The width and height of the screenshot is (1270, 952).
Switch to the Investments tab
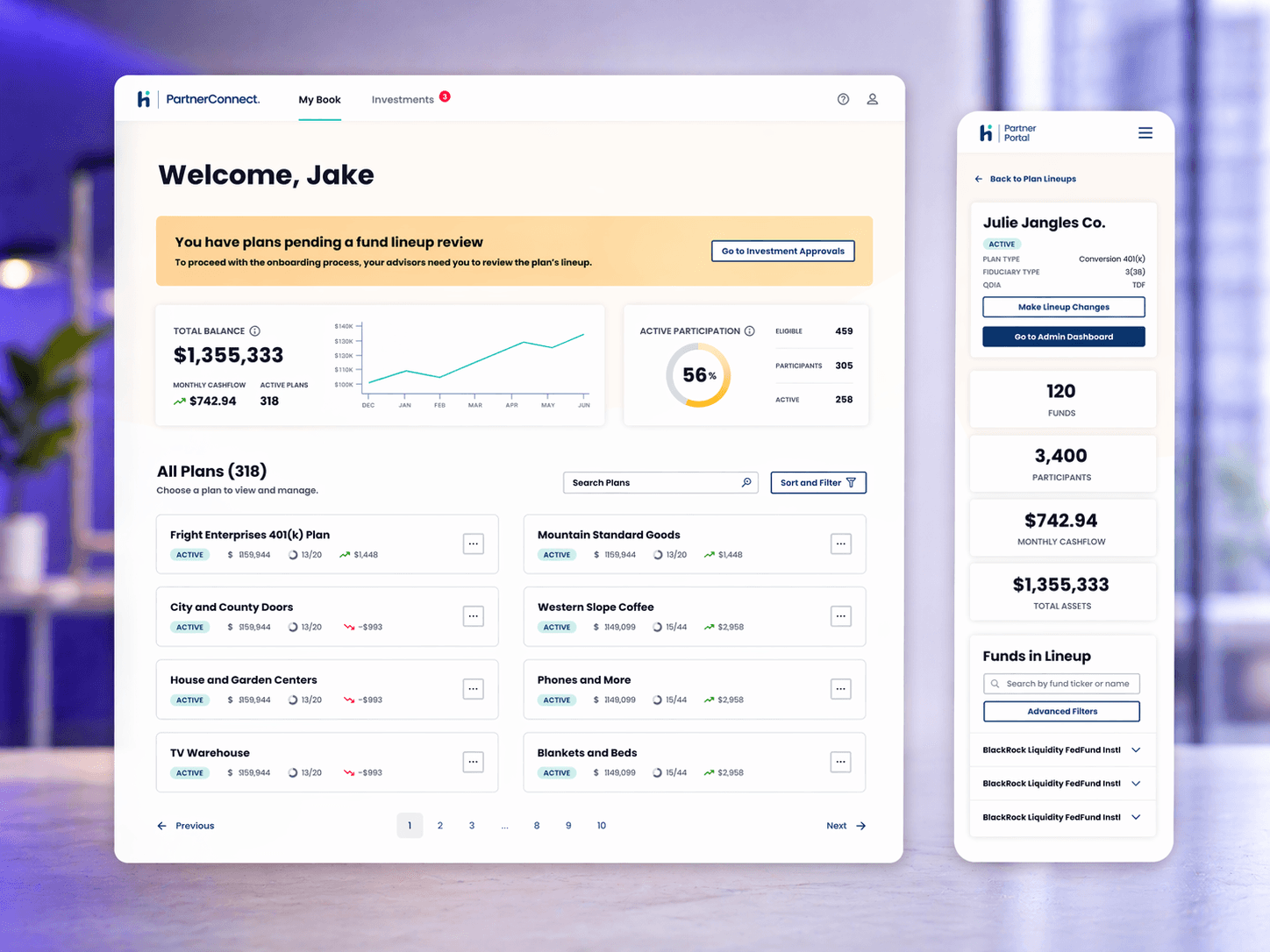(x=403, y=100)
